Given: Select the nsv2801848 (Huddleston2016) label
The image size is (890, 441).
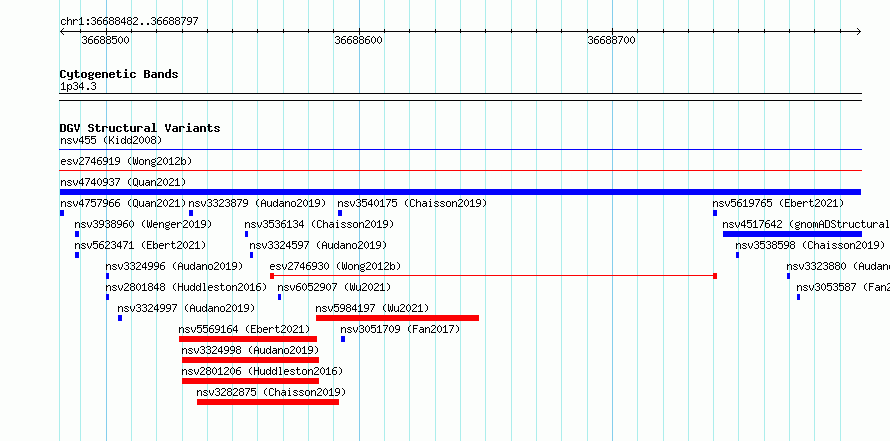Looking at the screenshot, I should 186,287.
